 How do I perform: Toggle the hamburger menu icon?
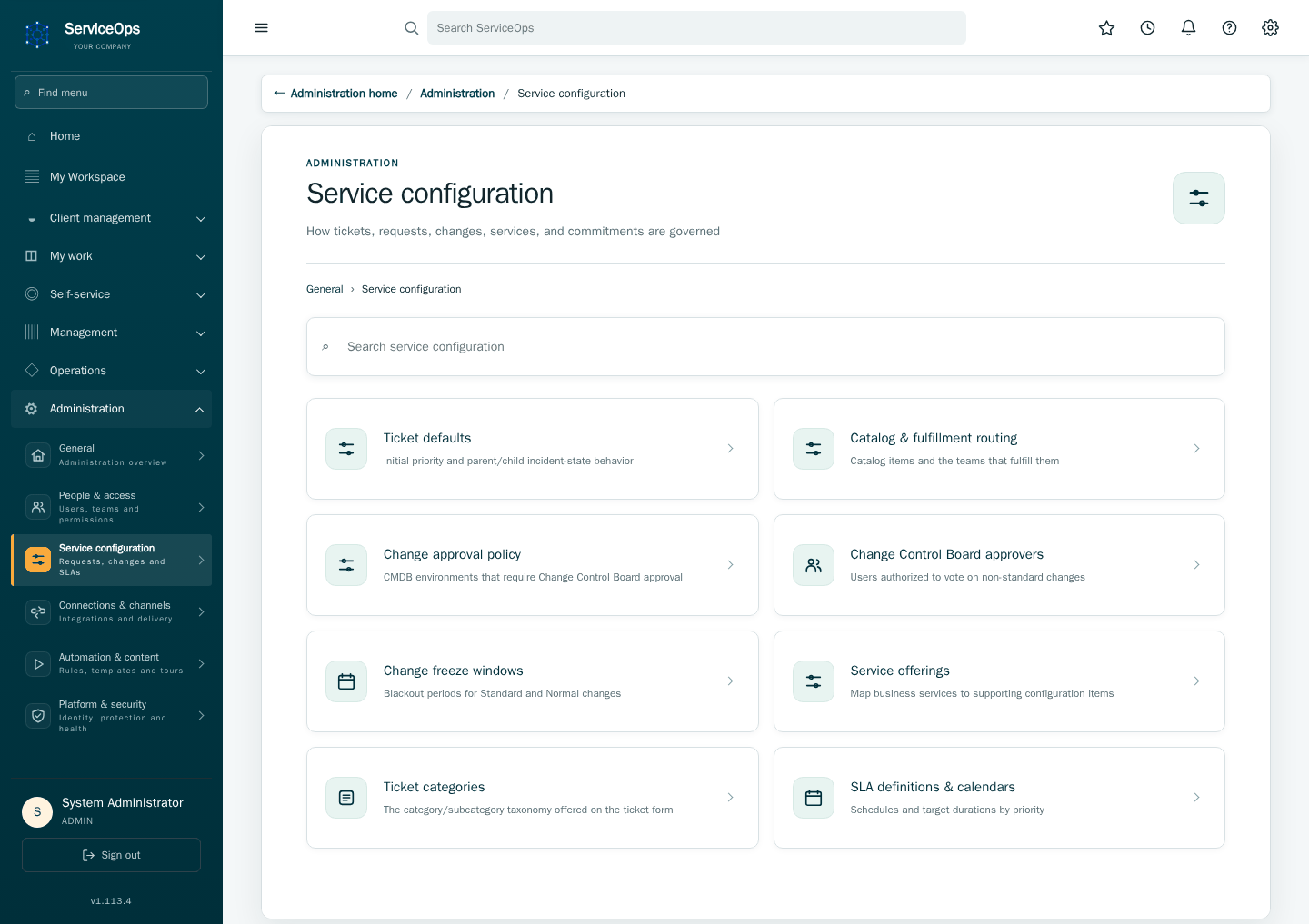(x=261, y=28)
